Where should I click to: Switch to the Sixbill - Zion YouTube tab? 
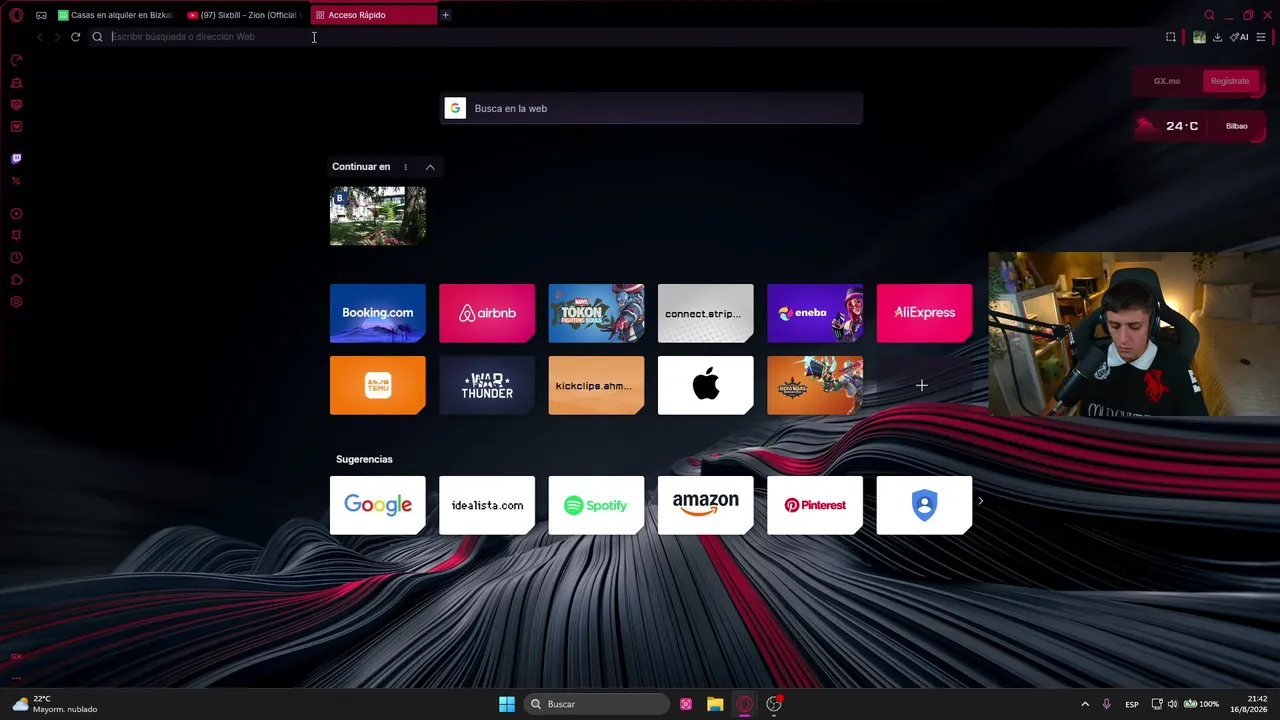[244, 15]
